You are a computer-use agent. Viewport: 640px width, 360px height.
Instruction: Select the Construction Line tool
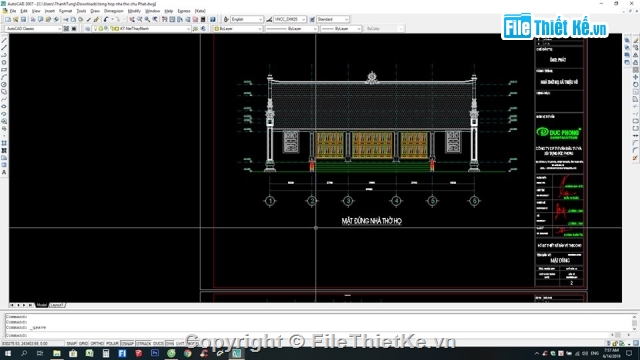pos(4,48)
